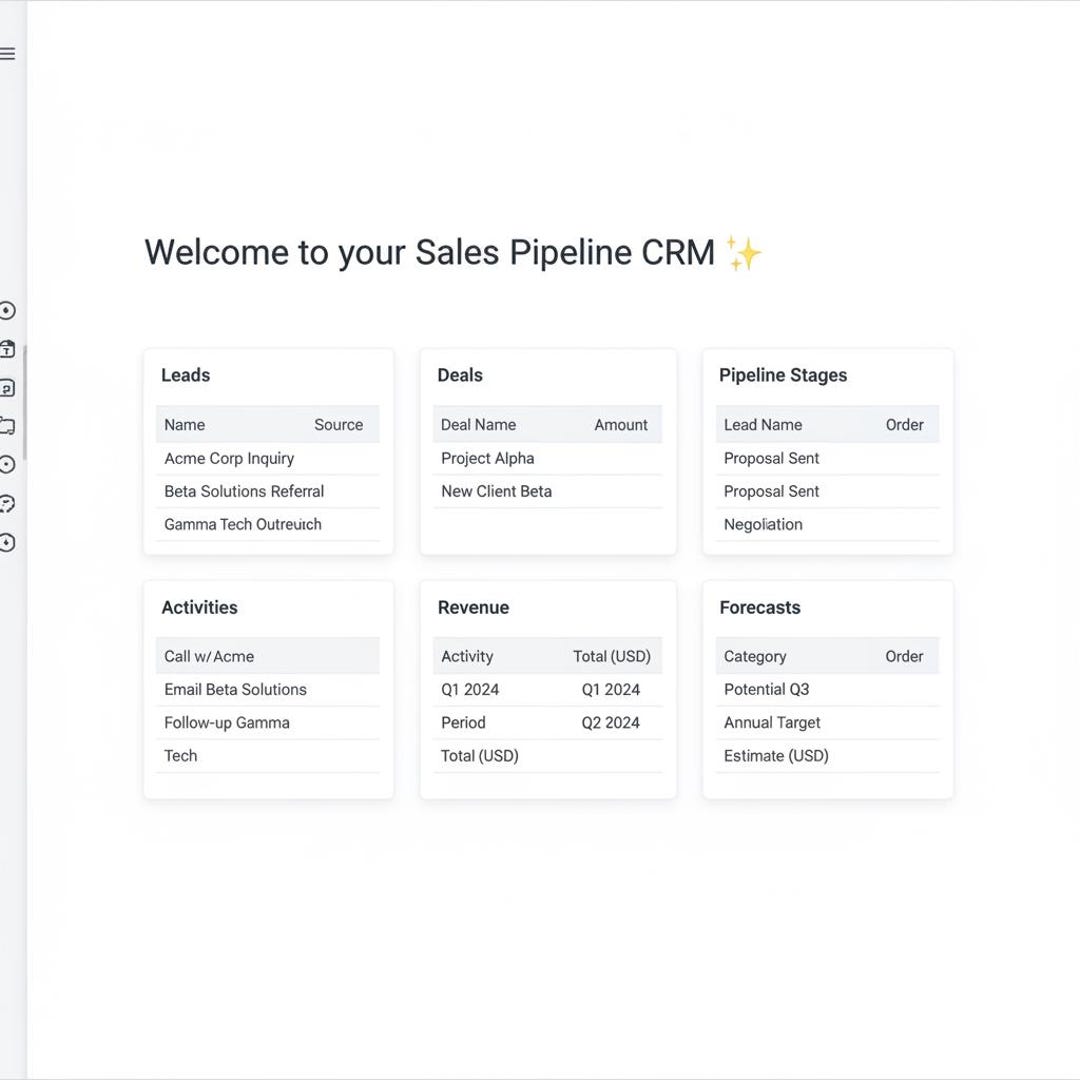This screenshot has width=1080, height=1080.
Task: Open the Forecasts card title
Action: 760,608
